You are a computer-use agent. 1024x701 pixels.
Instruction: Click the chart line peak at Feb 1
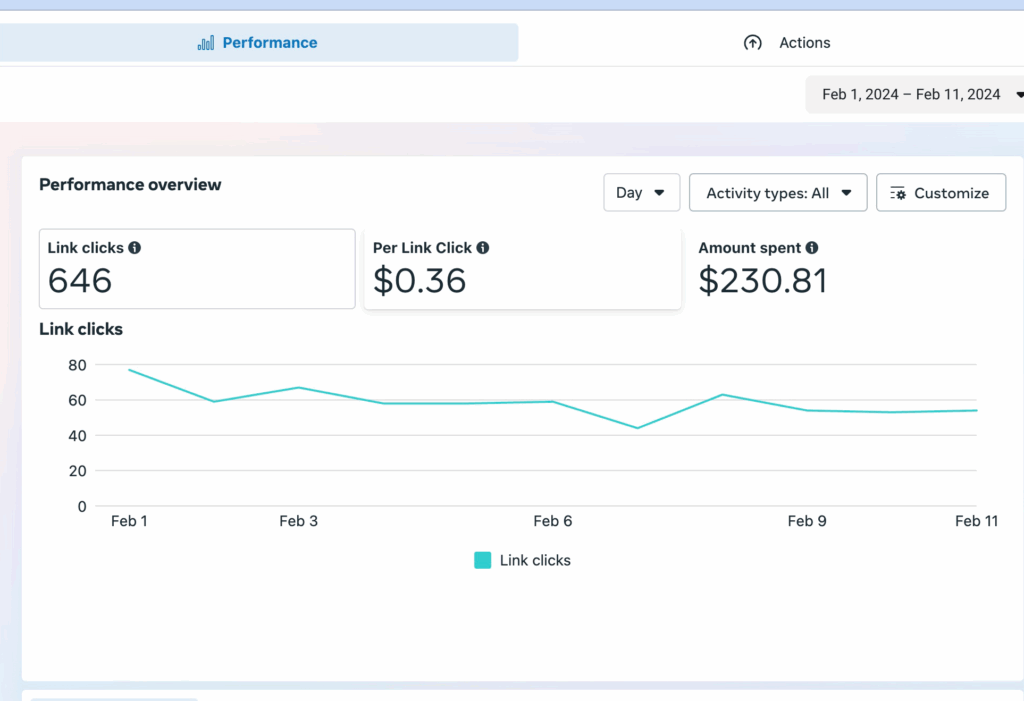click(130, 370)
